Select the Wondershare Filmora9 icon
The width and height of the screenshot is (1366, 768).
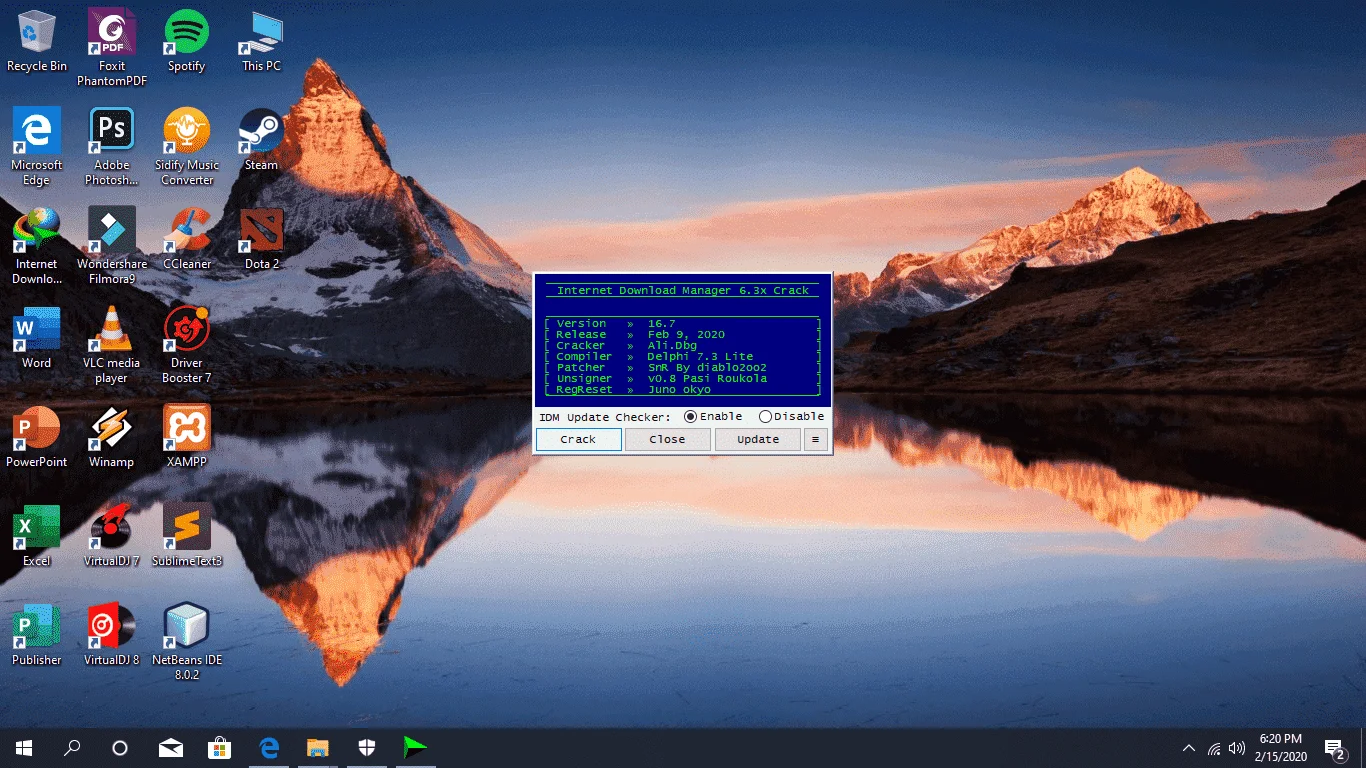click(x=112, y=245)
